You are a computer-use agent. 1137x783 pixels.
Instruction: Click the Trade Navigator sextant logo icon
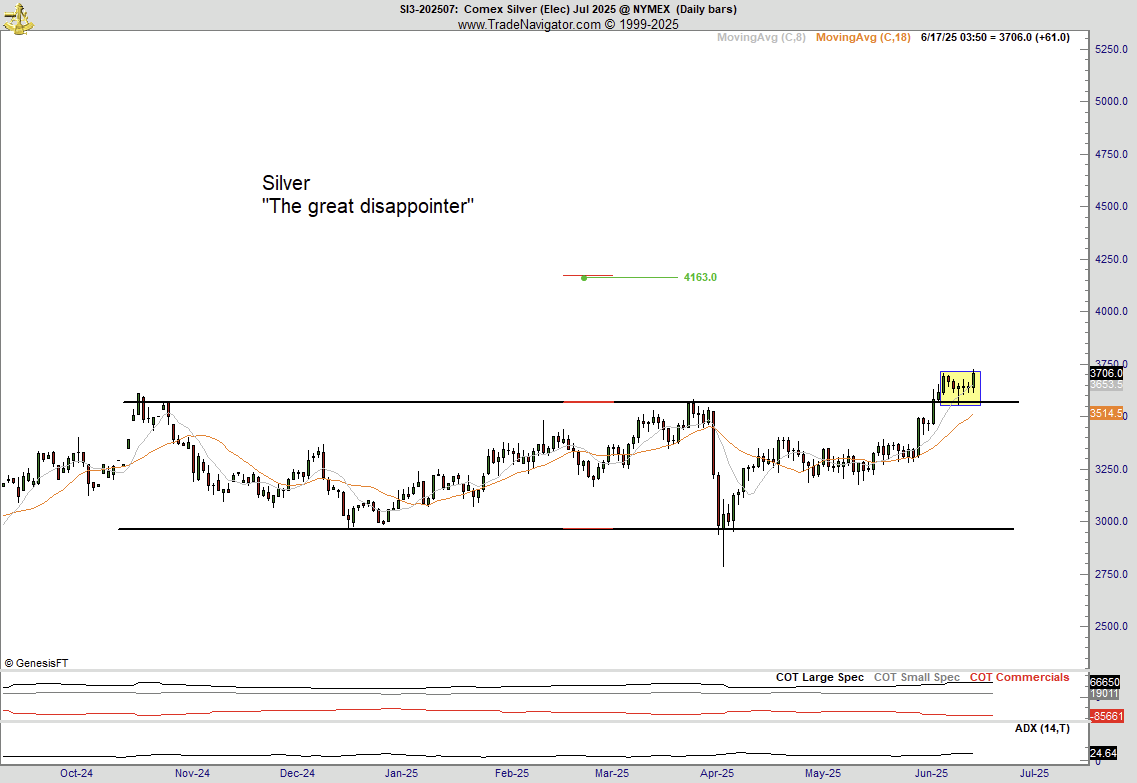[x=18, y=18]
